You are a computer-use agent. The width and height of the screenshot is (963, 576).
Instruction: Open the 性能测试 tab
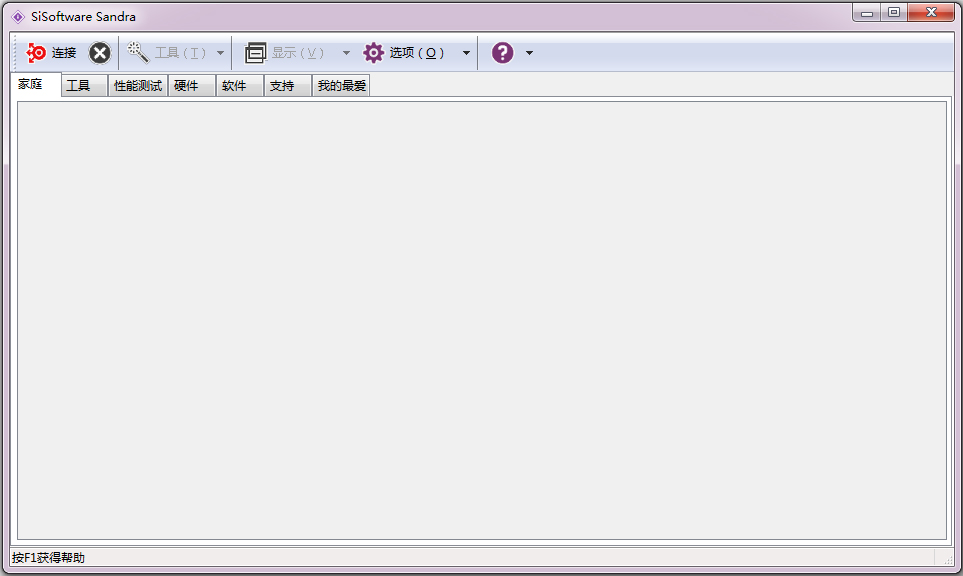(x=138, y=85)
